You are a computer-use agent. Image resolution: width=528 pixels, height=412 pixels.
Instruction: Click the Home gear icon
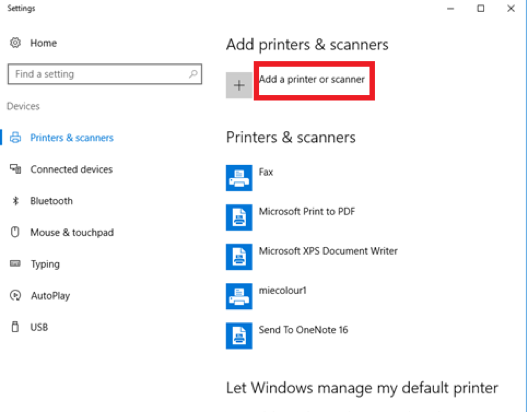click(x=15, y=43)
